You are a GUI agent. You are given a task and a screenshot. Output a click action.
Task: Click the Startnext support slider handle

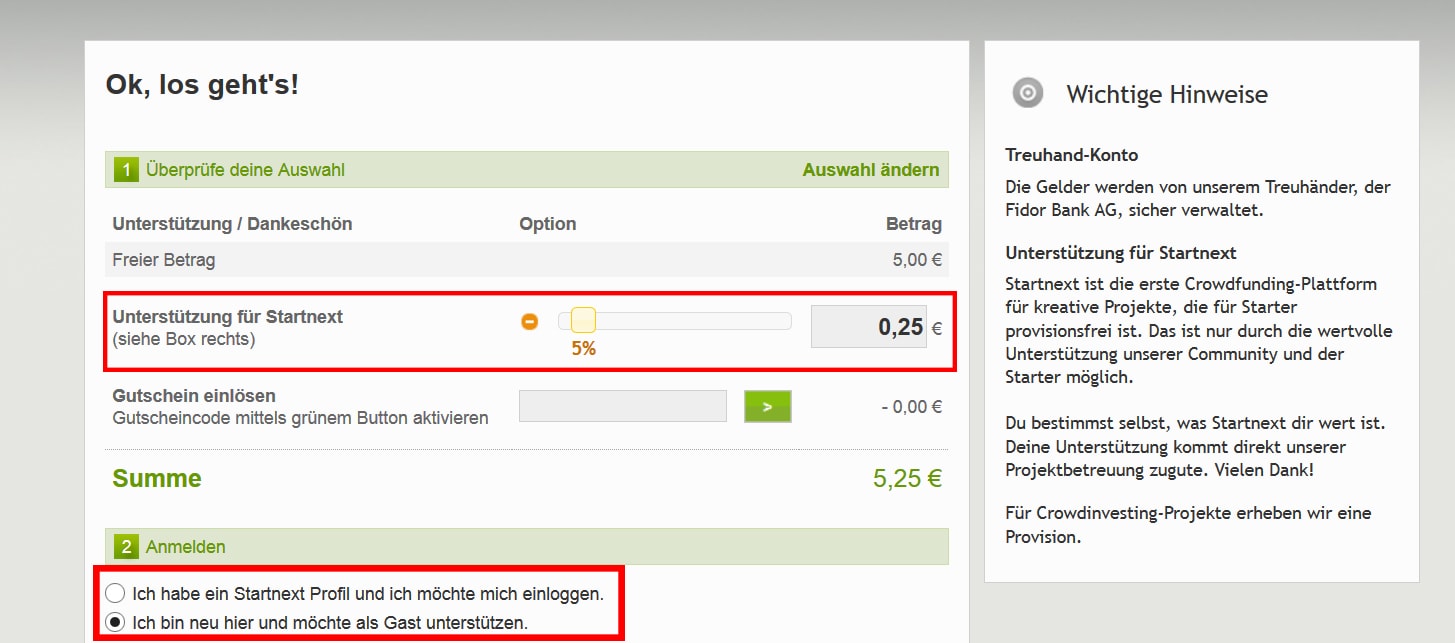[x=583, y=321]
